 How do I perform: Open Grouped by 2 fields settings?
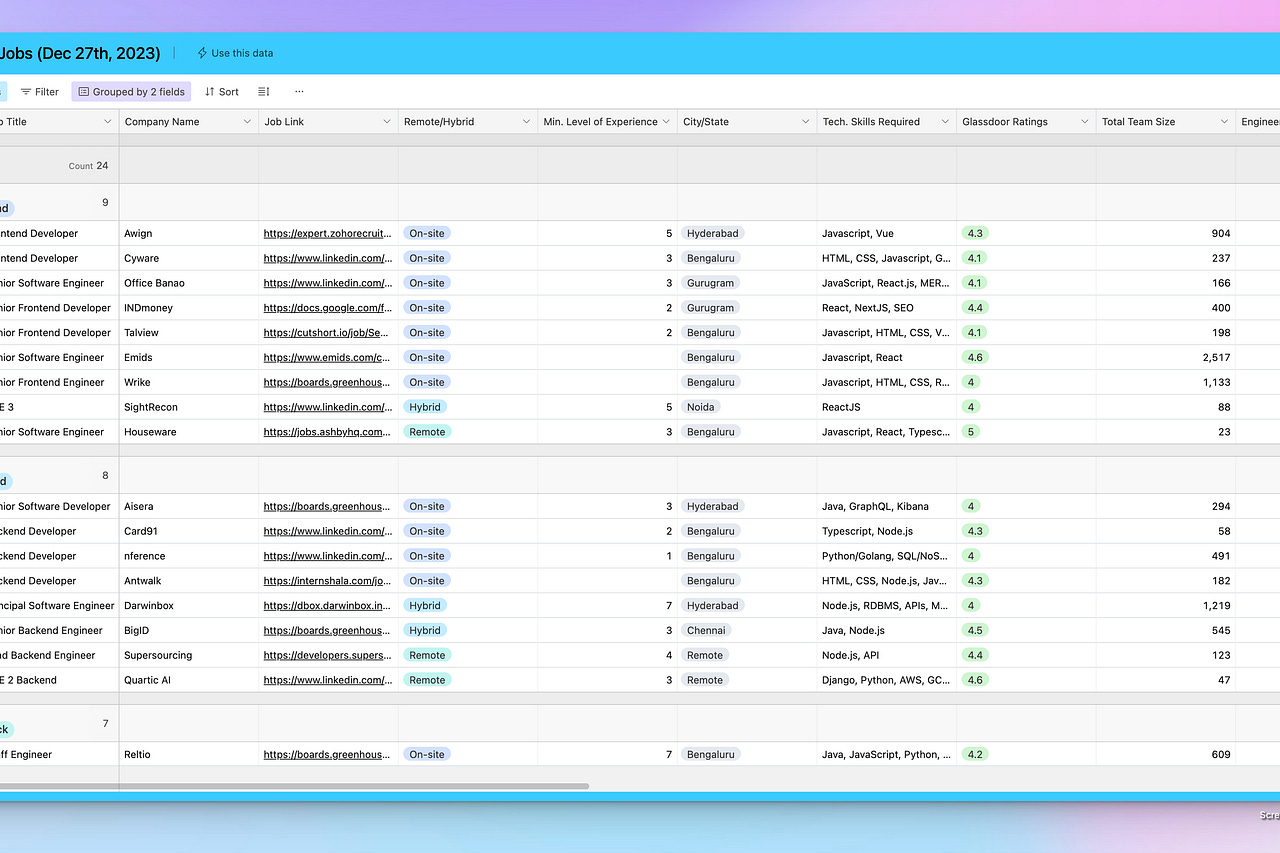point(131,91)
